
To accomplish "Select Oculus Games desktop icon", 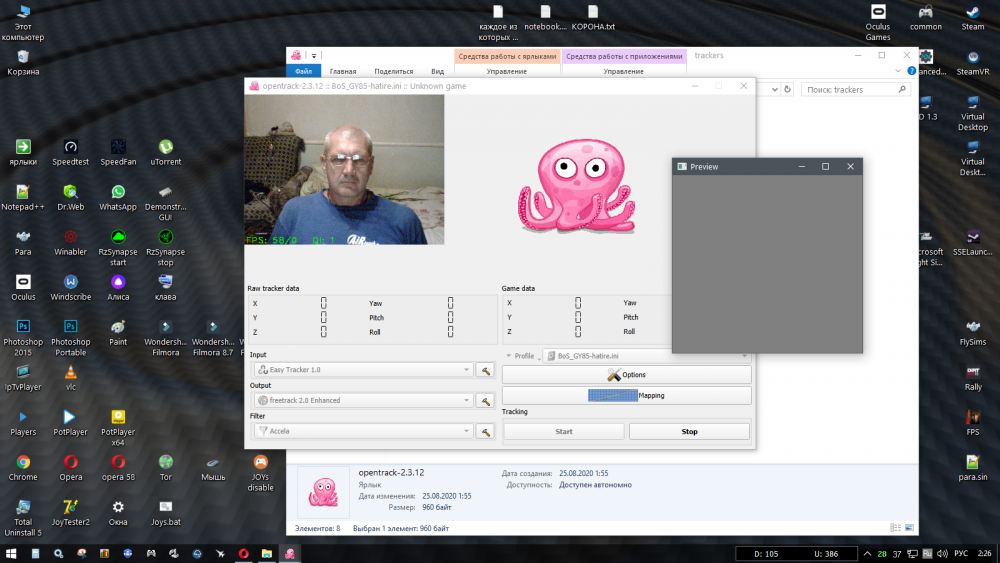I will coord(877,20).
